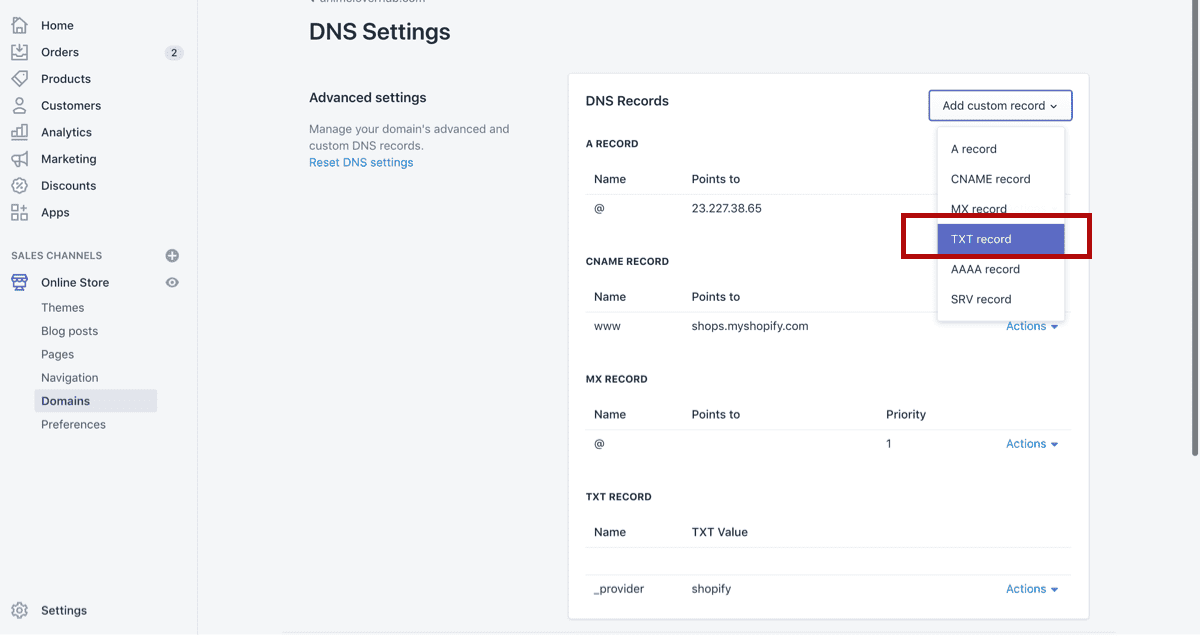This screenshot has height=640, width=1200.
Task: Pick SRV record from the dropdown list
Action: (x=981, y=299)
